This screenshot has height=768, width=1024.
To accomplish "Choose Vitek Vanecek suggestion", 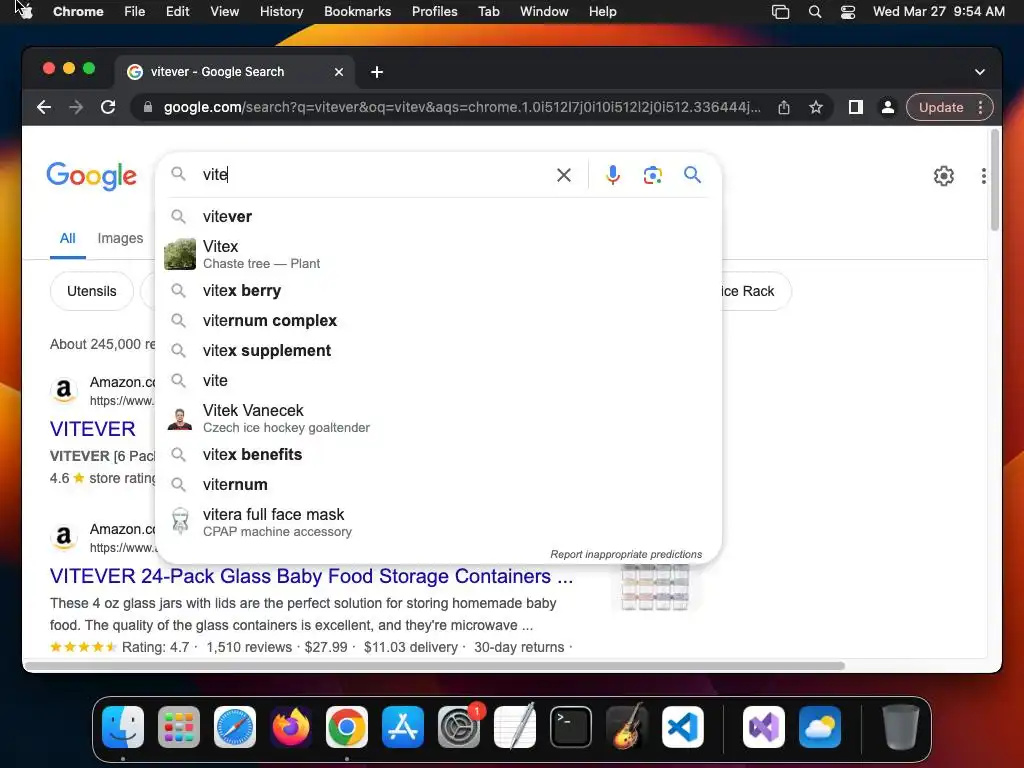I will 439,418.
